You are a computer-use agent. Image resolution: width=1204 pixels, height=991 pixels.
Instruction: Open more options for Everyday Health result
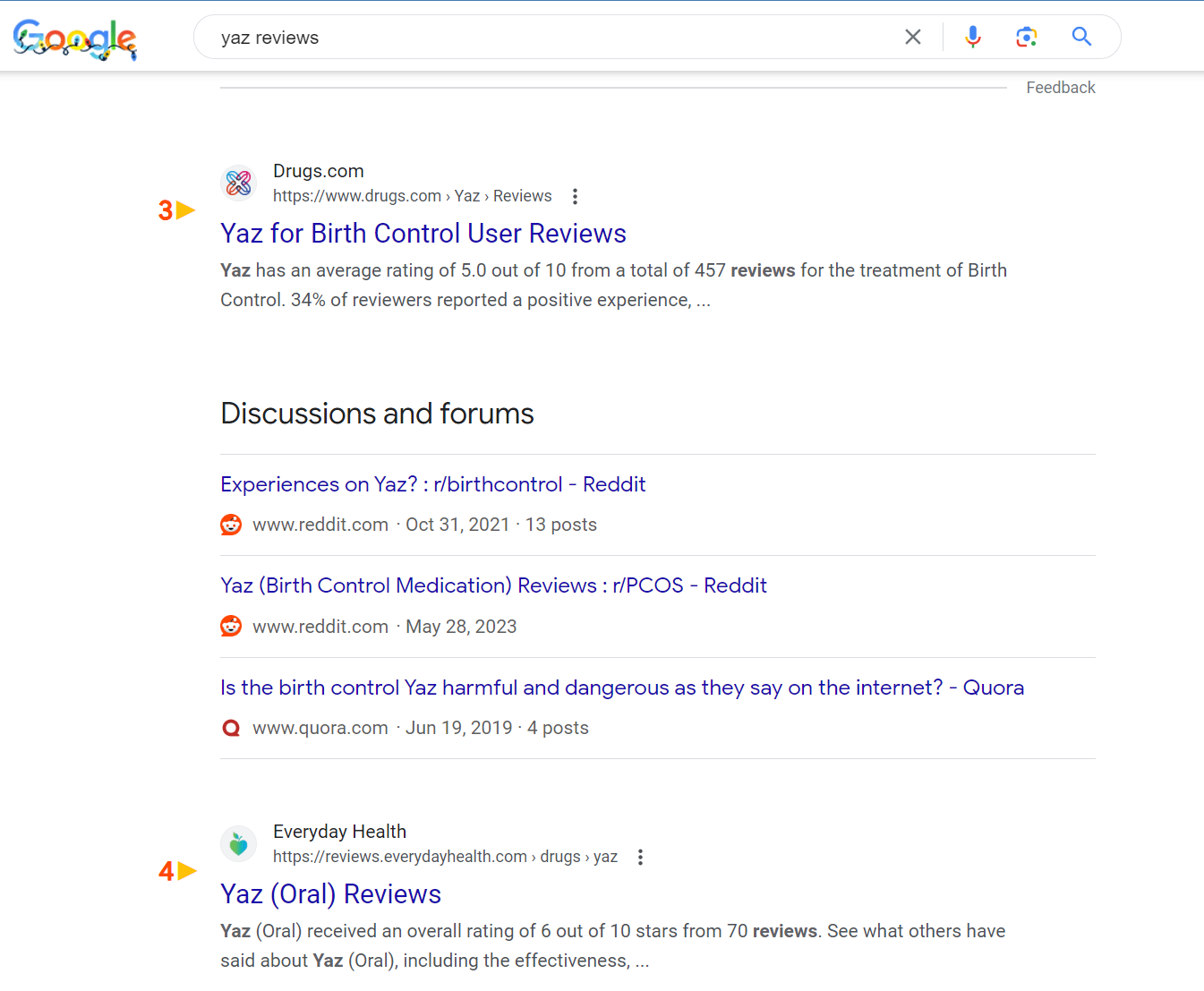pyautogui.click(x=640, y=857)
